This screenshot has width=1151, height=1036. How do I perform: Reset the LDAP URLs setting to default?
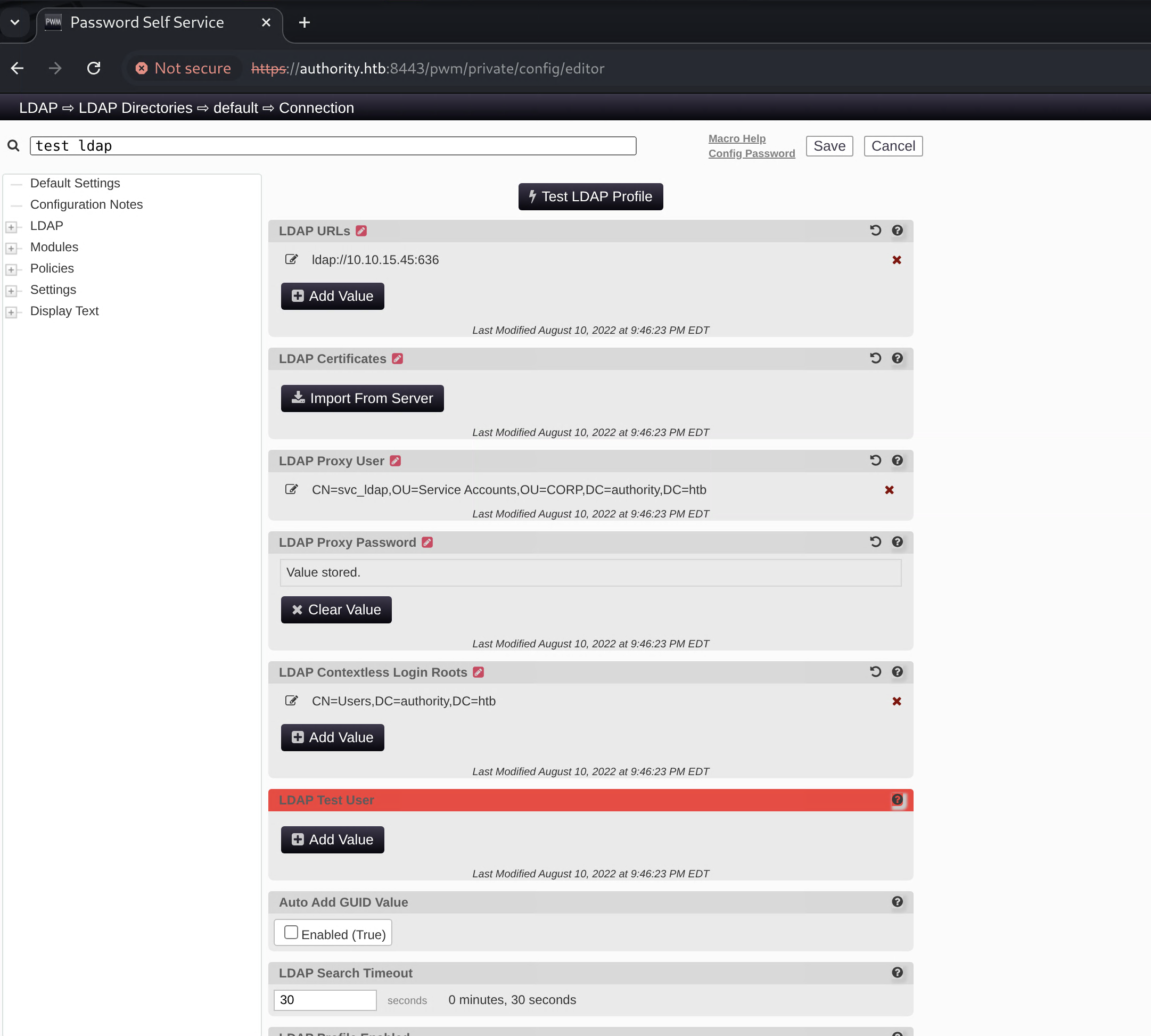coord(875,231)
